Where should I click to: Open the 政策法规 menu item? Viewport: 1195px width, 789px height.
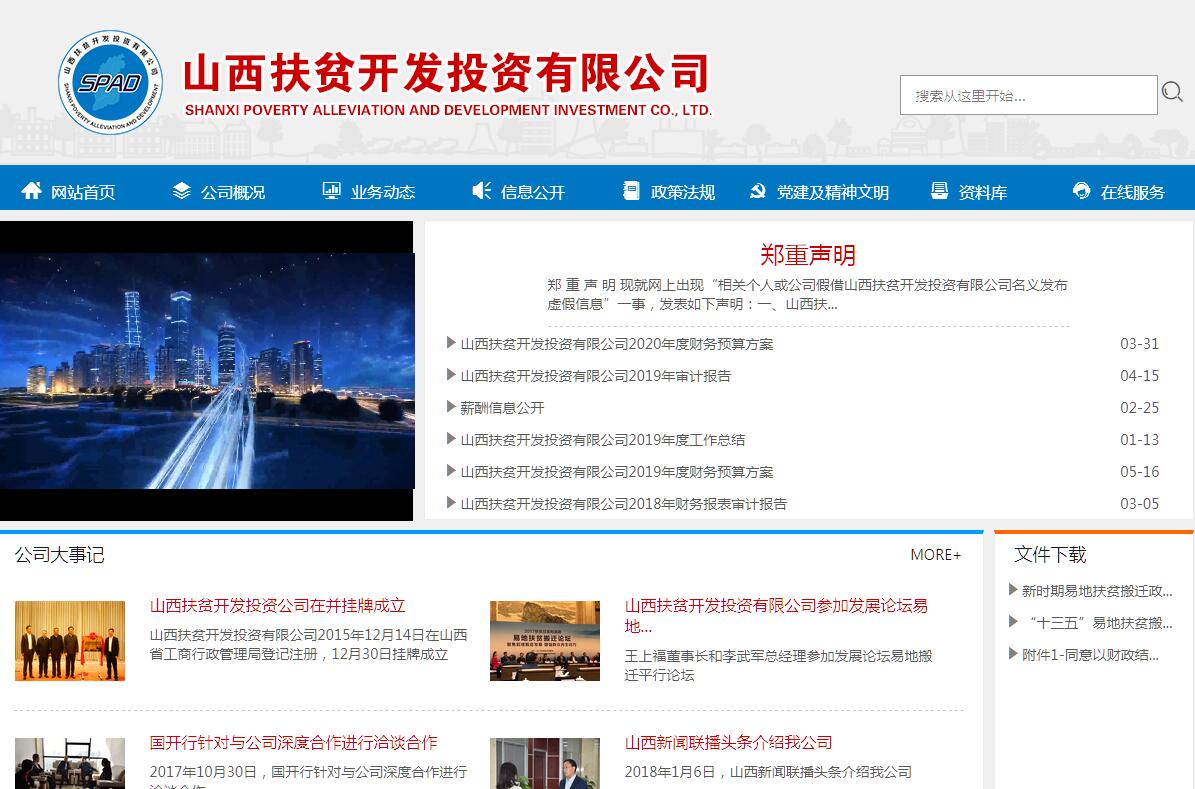[682, 192]
